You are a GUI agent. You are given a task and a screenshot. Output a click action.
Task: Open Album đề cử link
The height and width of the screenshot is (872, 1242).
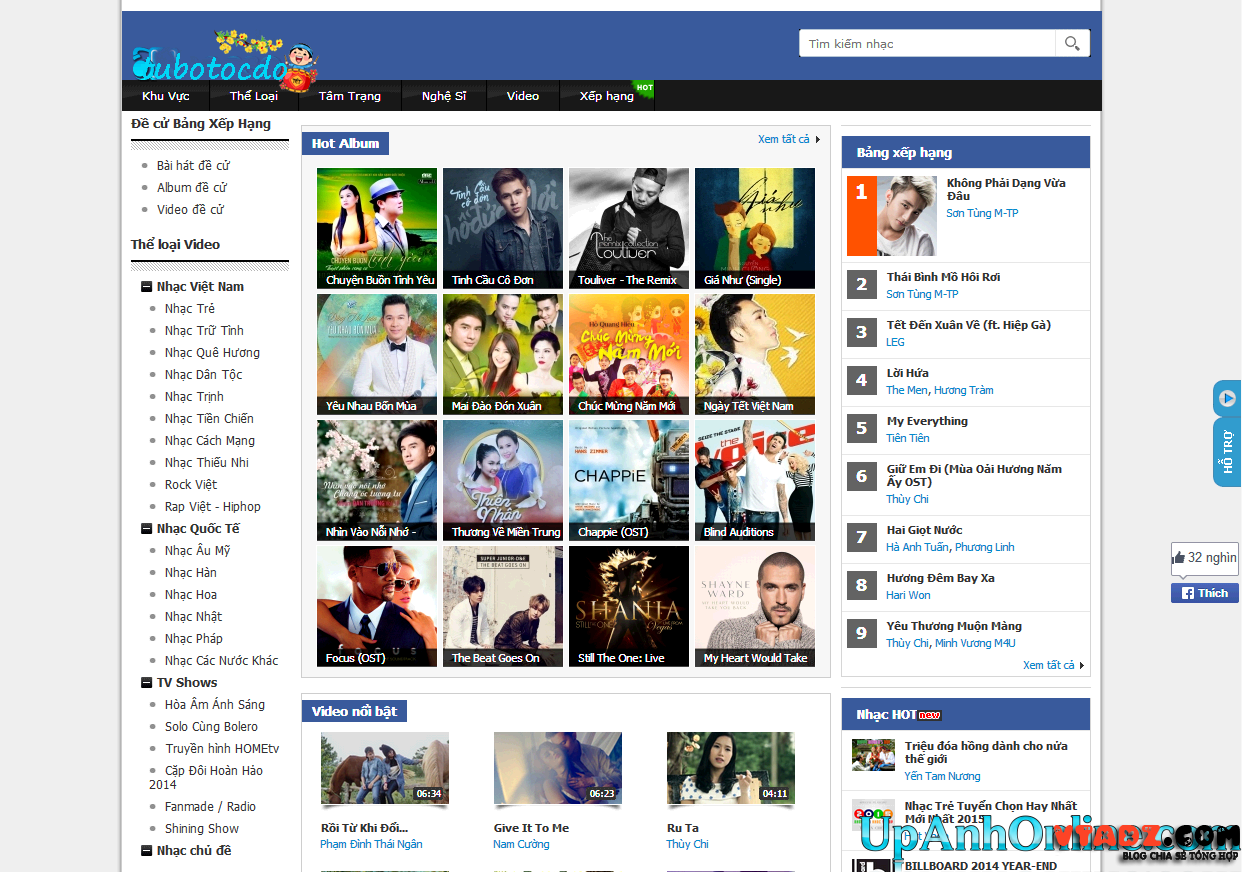pyautogui.click(x=192, y=188)
